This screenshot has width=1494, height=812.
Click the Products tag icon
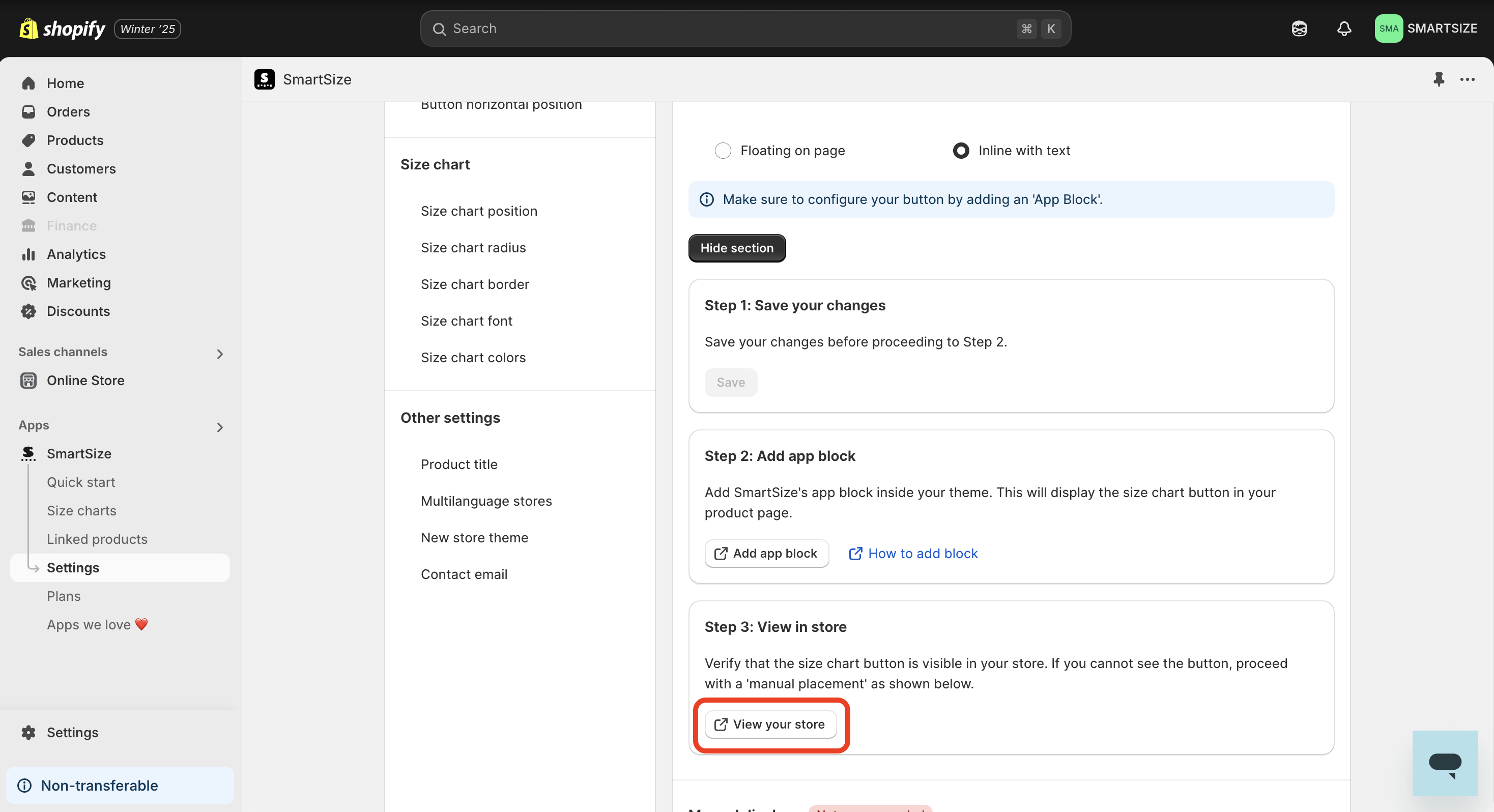point(28,140)
